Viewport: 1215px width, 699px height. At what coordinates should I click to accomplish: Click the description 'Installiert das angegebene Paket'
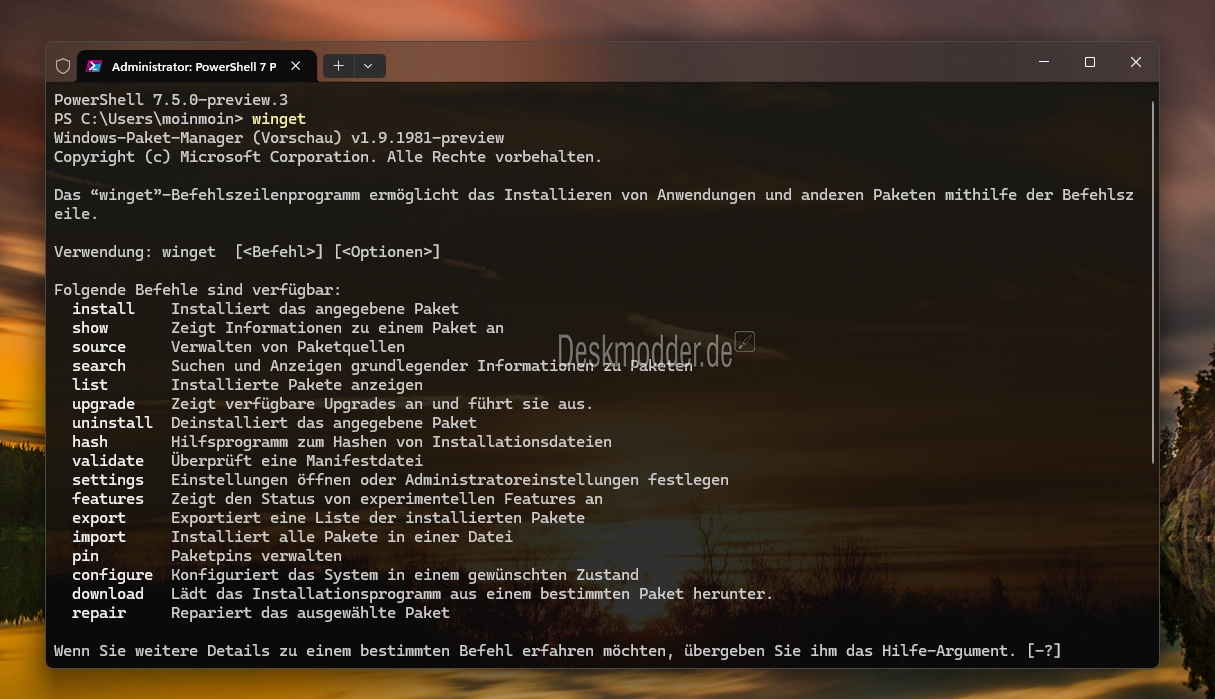pos(315,309)
